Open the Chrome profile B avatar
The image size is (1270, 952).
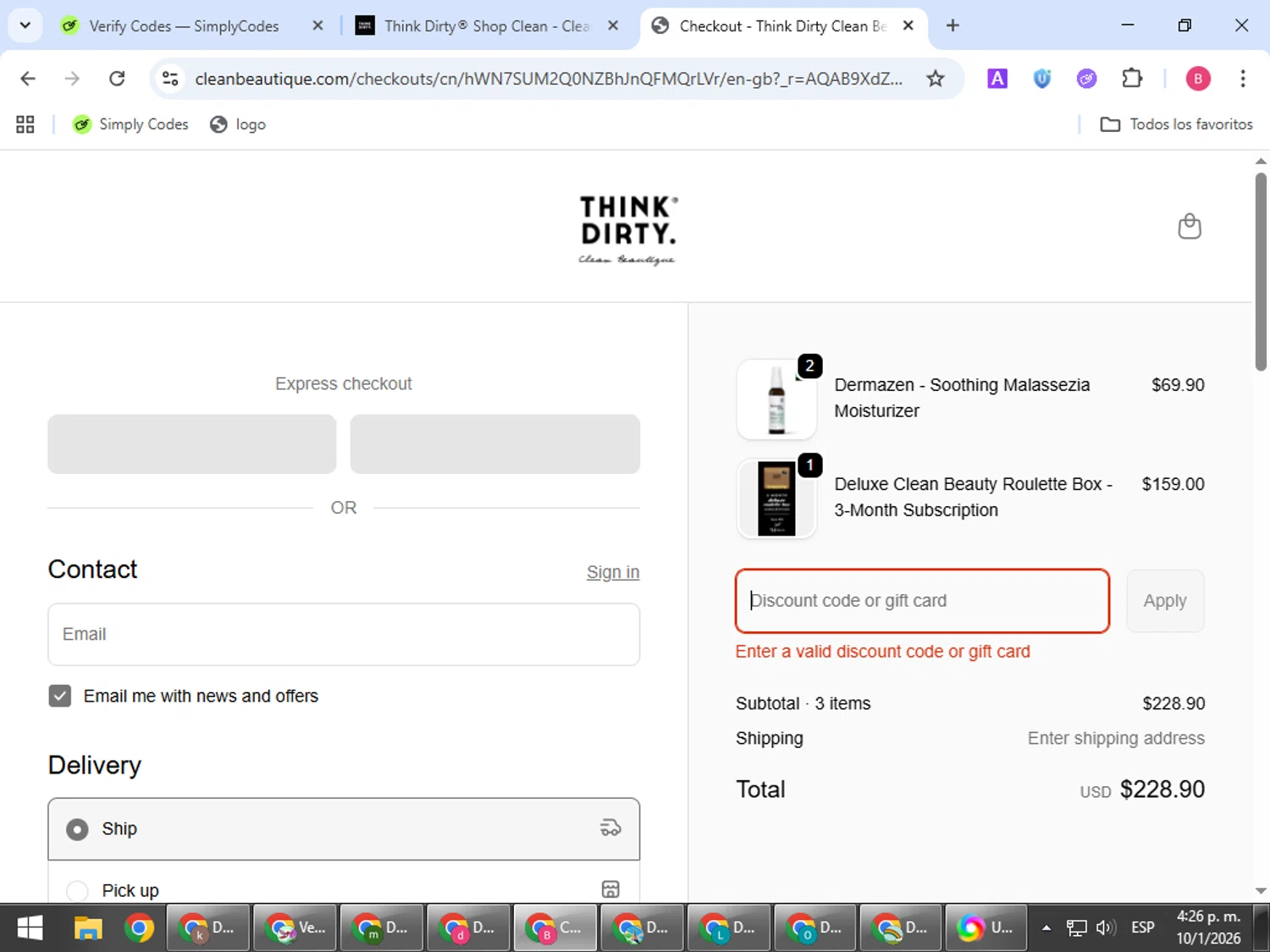point(1197,79)
